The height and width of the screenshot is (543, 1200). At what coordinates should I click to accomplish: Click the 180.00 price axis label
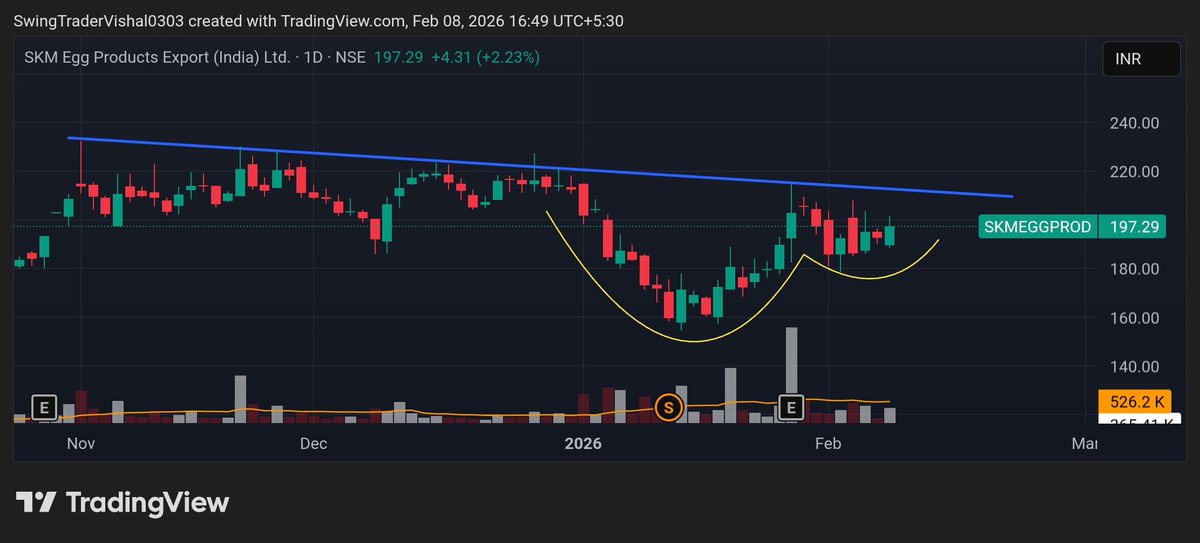[1134, 269]
